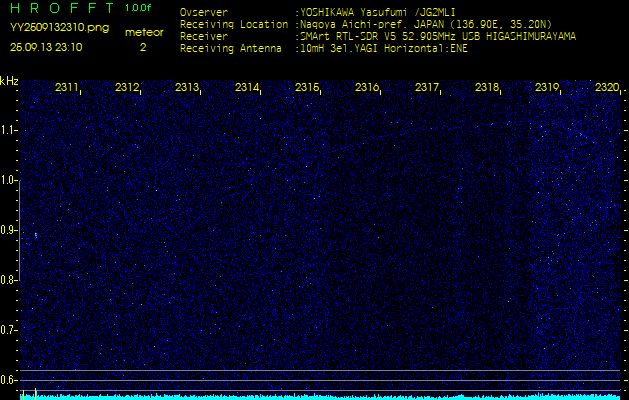Click the 2315 time tick label
Viewport: 629px width, 400px height.
[x=307, y=88]
